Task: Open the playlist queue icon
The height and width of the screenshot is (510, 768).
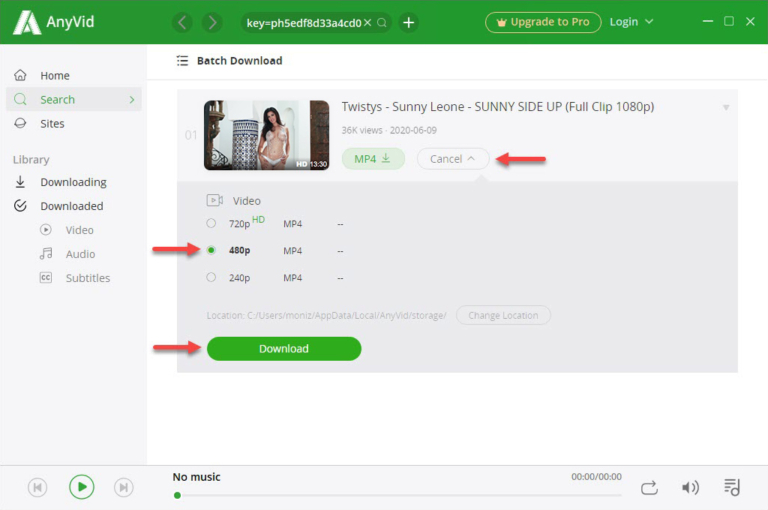Action: [x=732, y=487]
